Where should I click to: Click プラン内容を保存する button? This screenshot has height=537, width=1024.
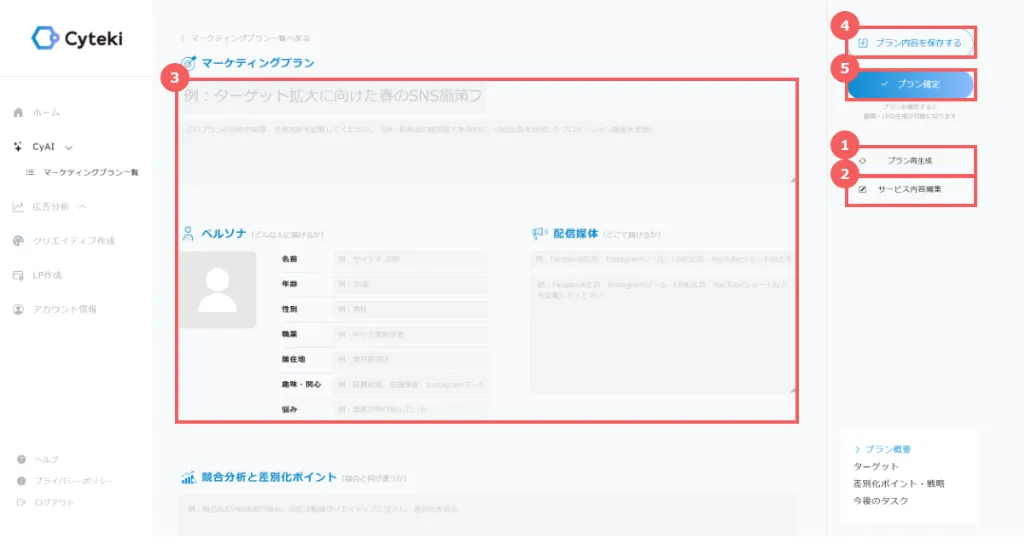click(x=910, y=43)
